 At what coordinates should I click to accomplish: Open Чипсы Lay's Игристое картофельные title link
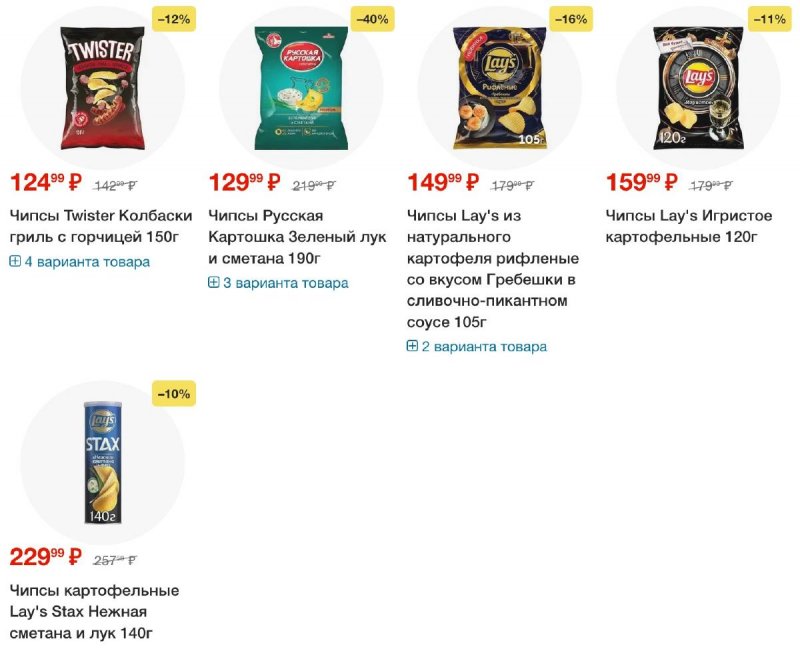coord(689,226)
